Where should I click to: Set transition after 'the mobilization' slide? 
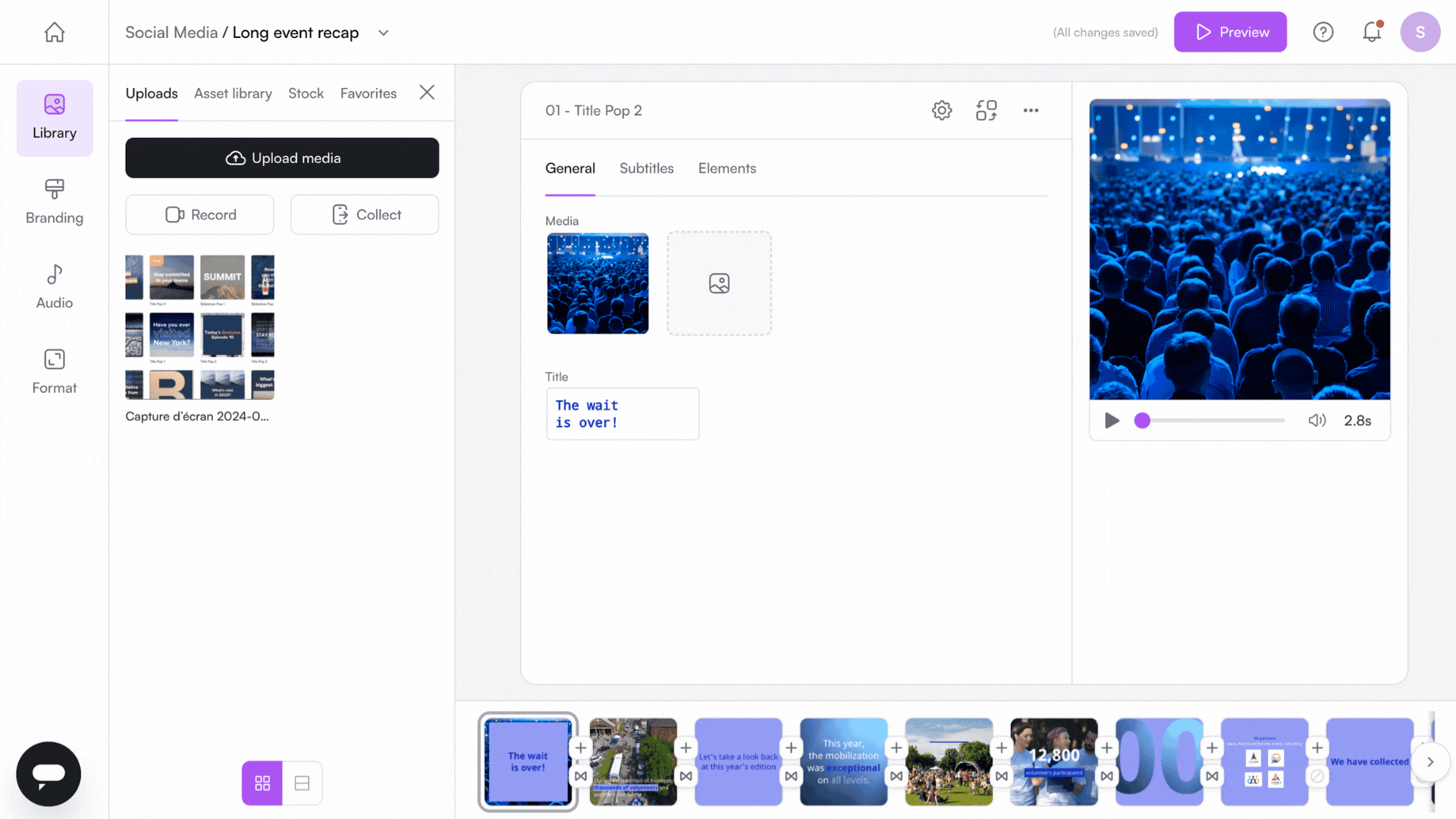click(x=896, y=776)
